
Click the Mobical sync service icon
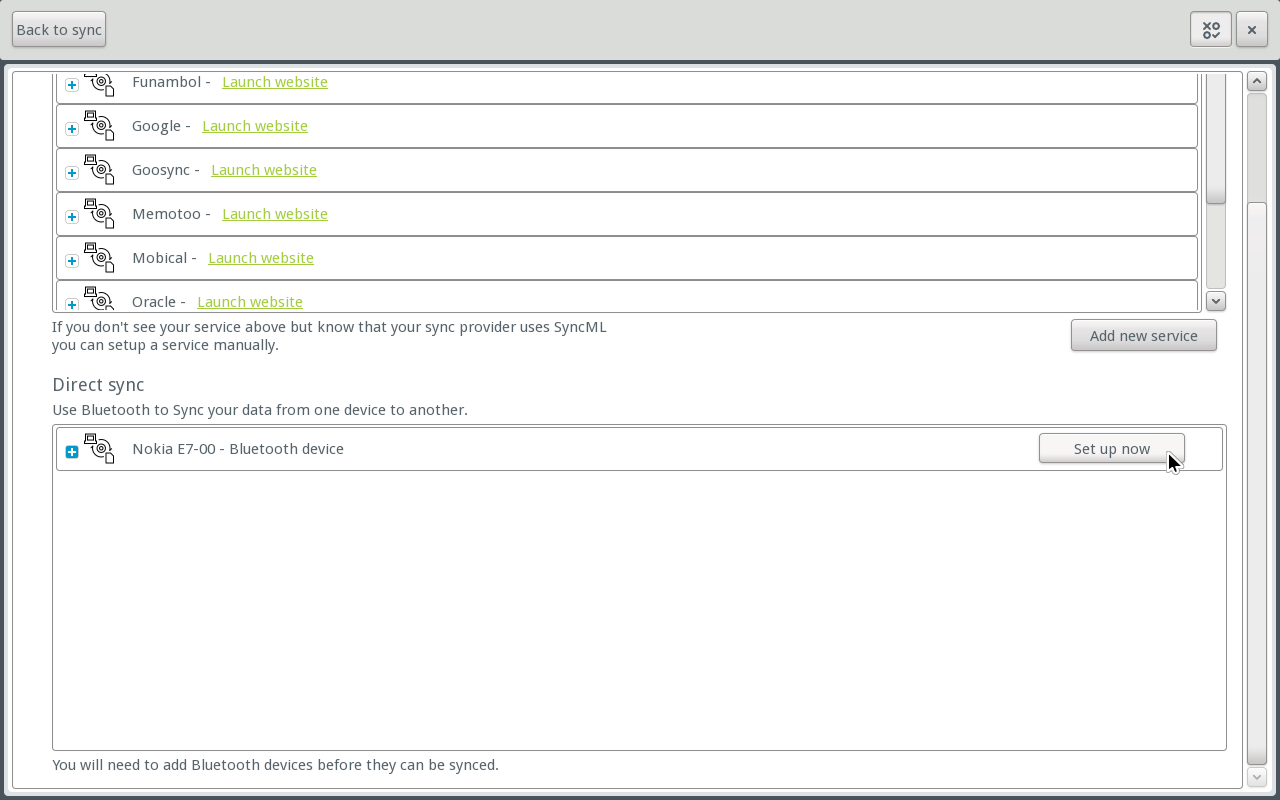pyautogui.click(x=99, y=258)
